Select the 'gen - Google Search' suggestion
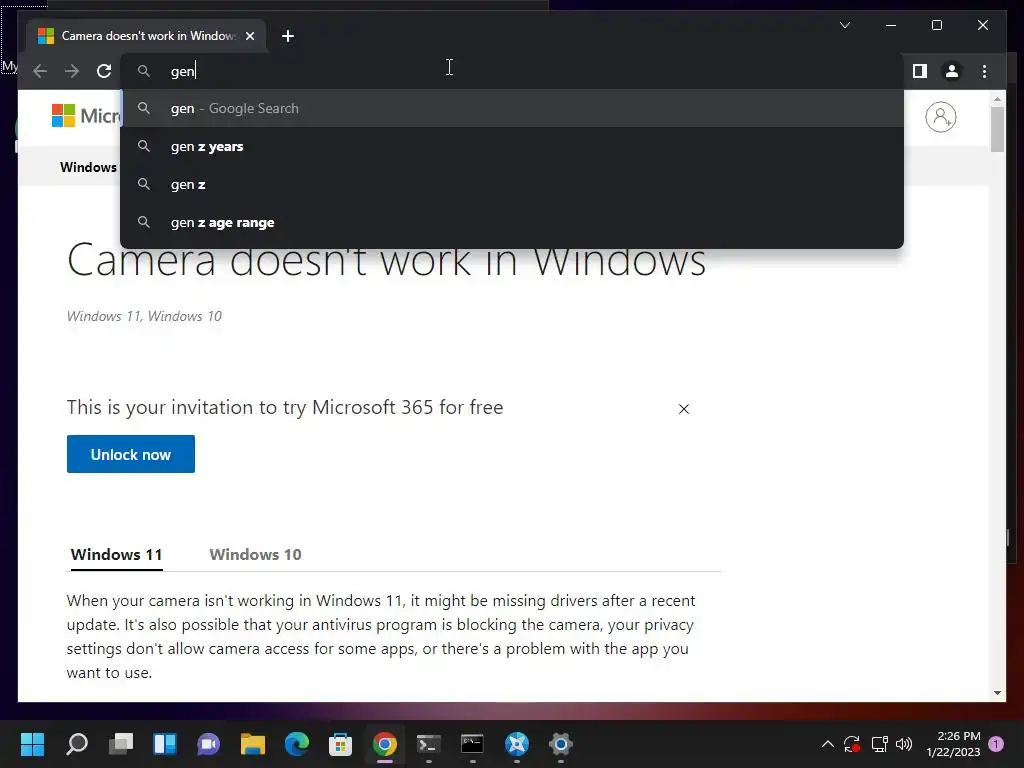Image resolution: width=1024 pixels, height=768 pixels. point(512,108)
